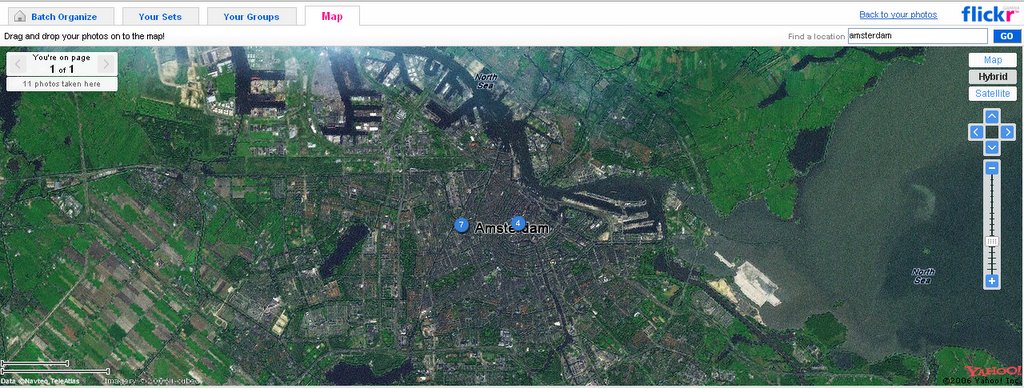Pan the map up with the arrow

pyautogui.click(x=991, y=117)
